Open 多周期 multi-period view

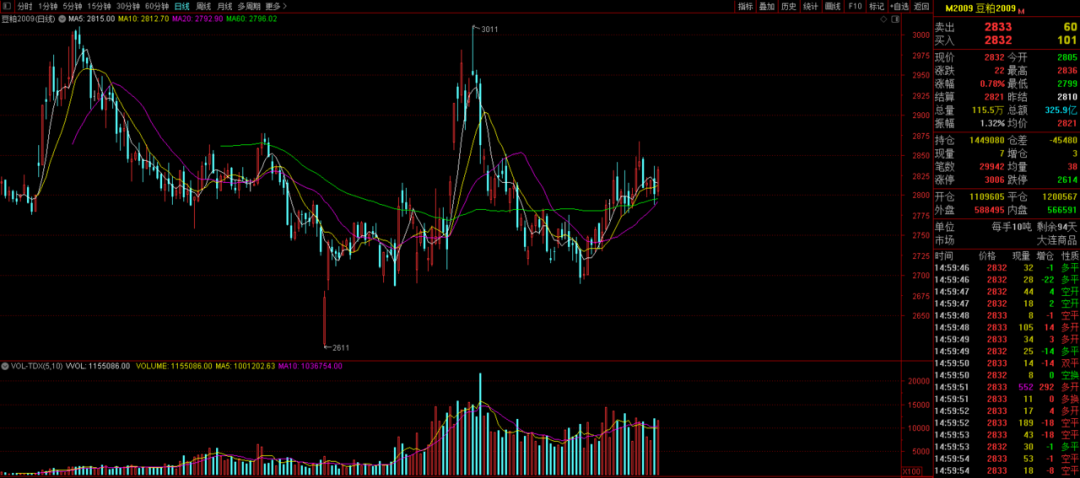point(249,6)
